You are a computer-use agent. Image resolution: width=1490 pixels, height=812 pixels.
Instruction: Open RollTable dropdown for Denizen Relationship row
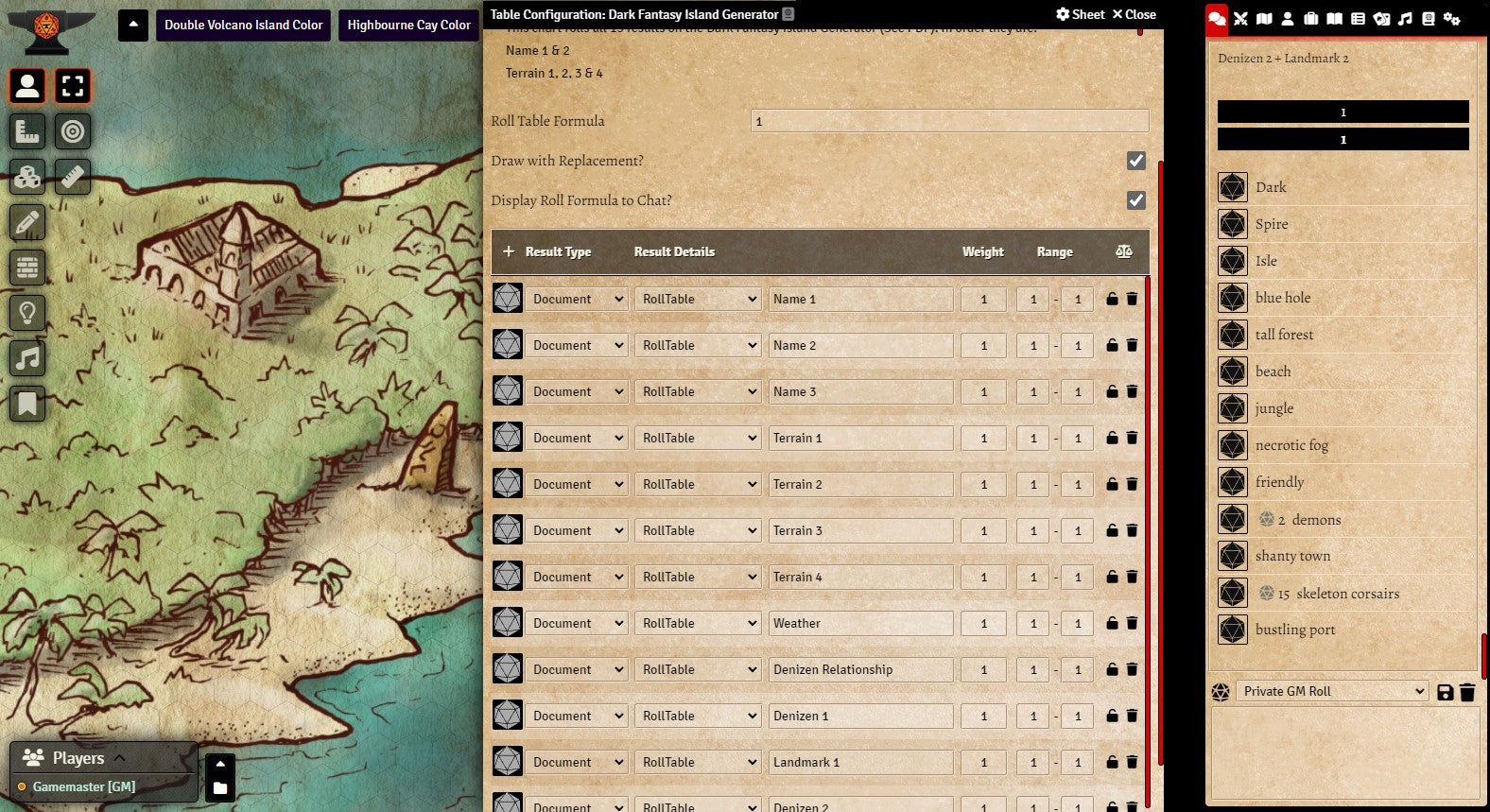(698, 670)
